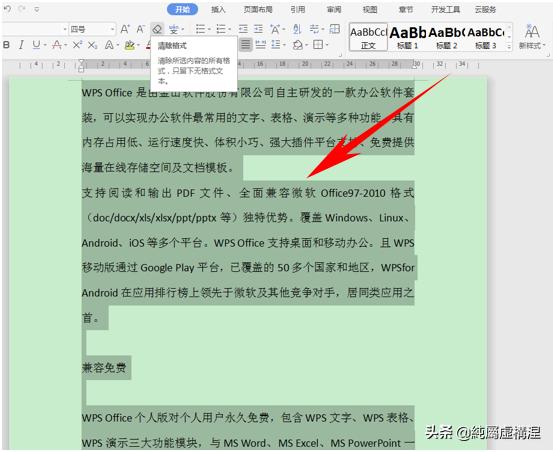Apply the 正文 style
Image resolution: width=553 pixels, height=452 pixels.
coord(369,37)
